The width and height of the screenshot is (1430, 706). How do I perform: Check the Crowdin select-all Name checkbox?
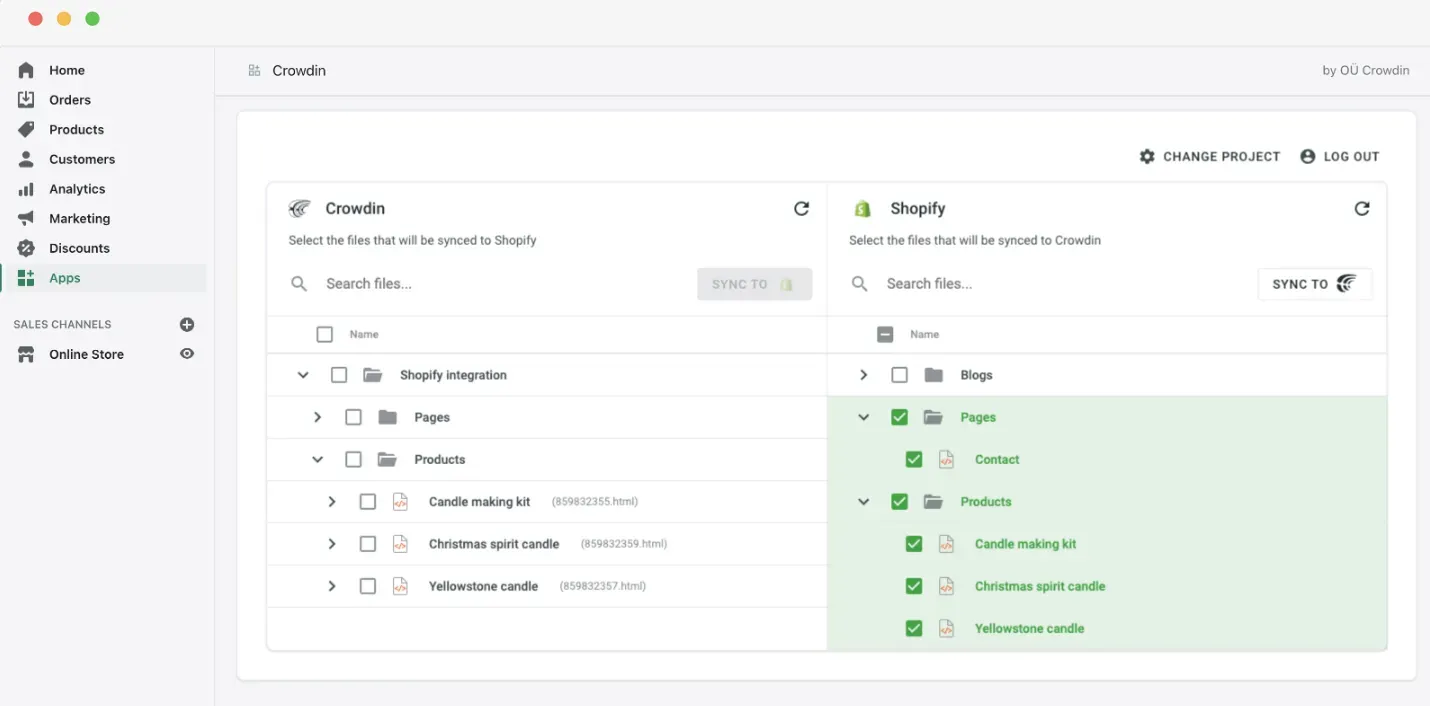(324, 334)
